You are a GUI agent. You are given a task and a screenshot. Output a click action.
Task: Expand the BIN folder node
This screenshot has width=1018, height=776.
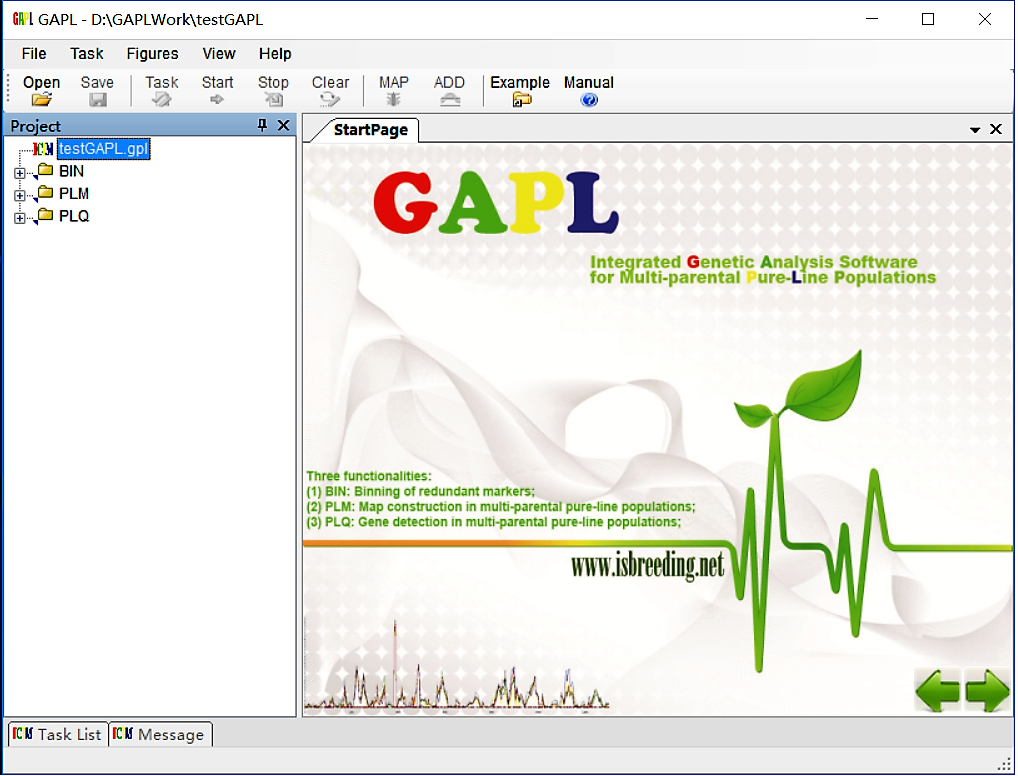tap(19, 173)
